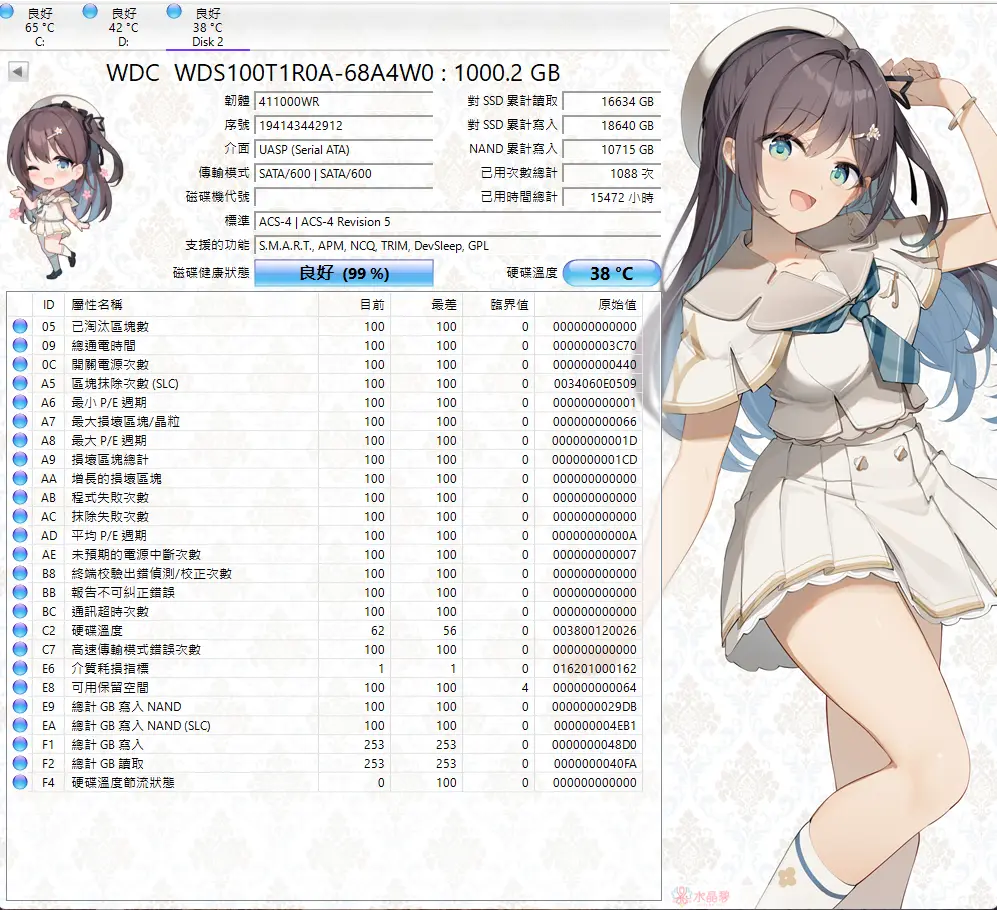This screenshot has width=997, height=910.
Task: Click the status orb above D: drive
Action: coord(91,11)
